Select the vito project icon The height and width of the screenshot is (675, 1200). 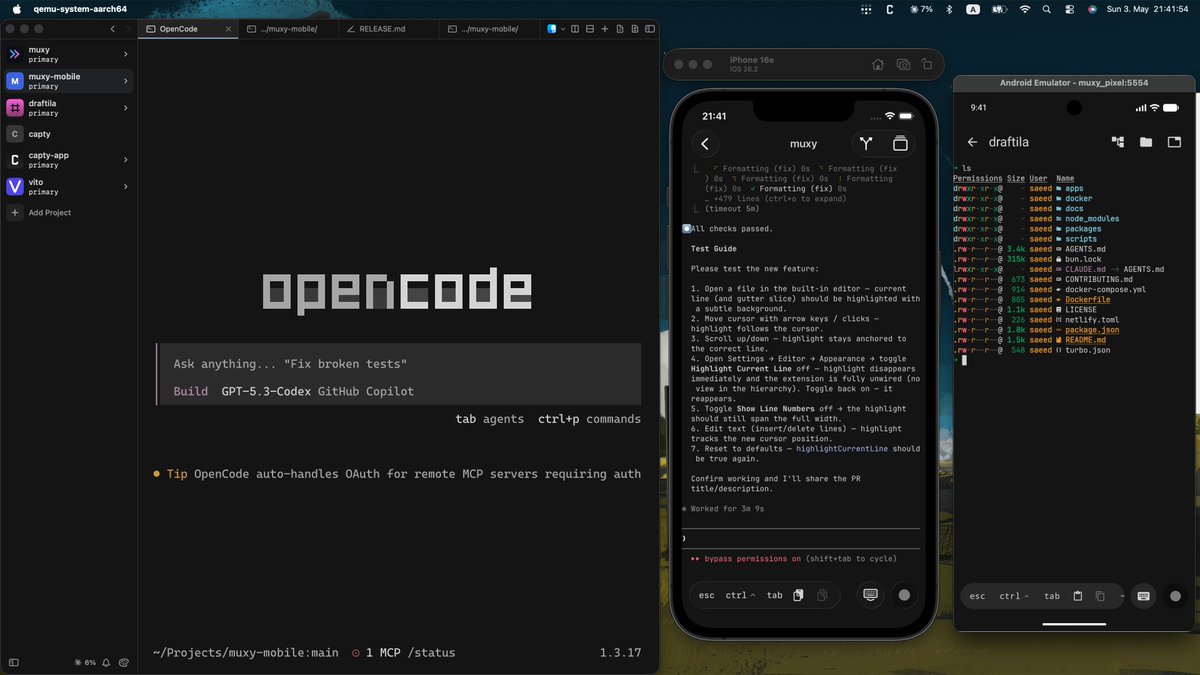pos(15,187)
